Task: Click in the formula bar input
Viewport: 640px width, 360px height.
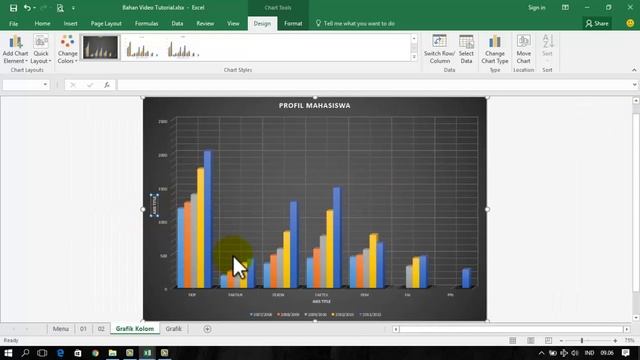Action: pyautogui.click(x=373, y=84)
